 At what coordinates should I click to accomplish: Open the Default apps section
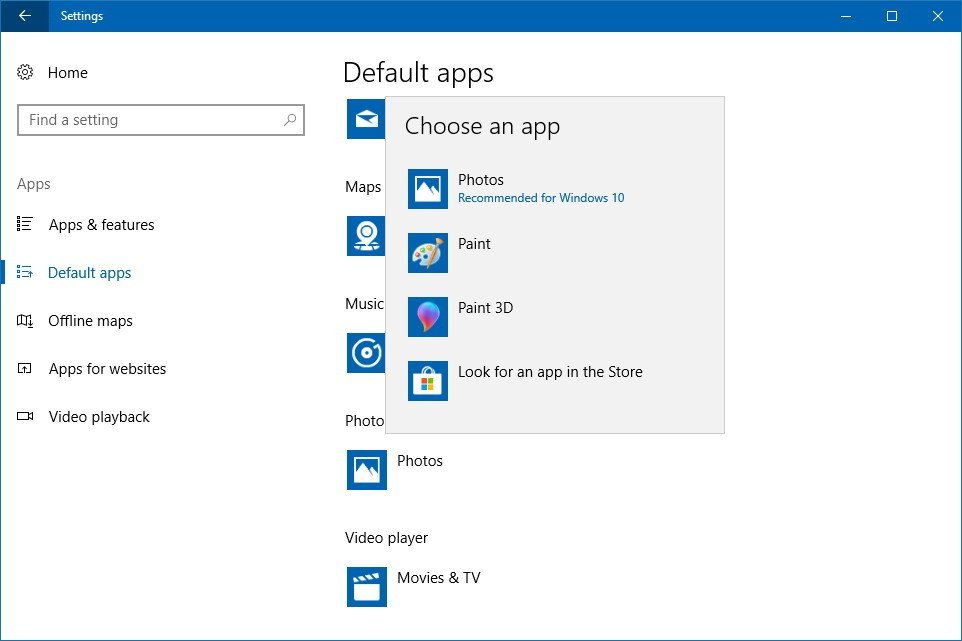click(x=89, y=272)
